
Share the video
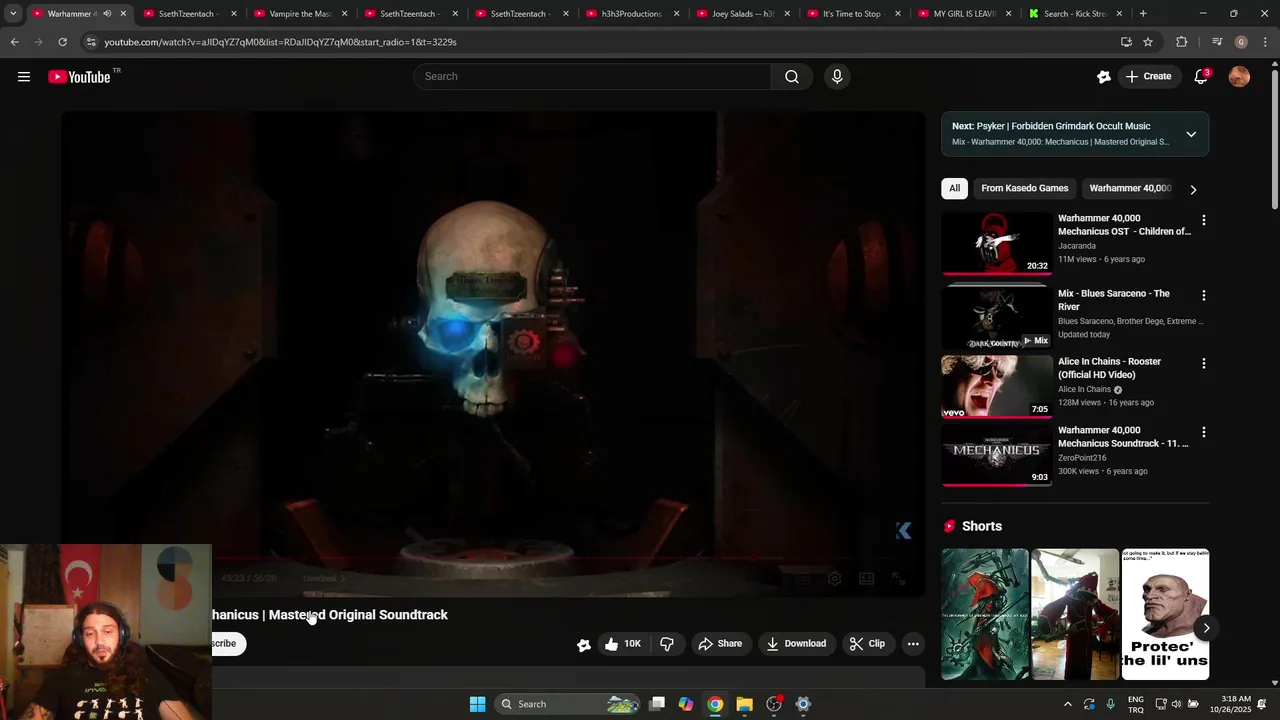(x=720, y=644)
